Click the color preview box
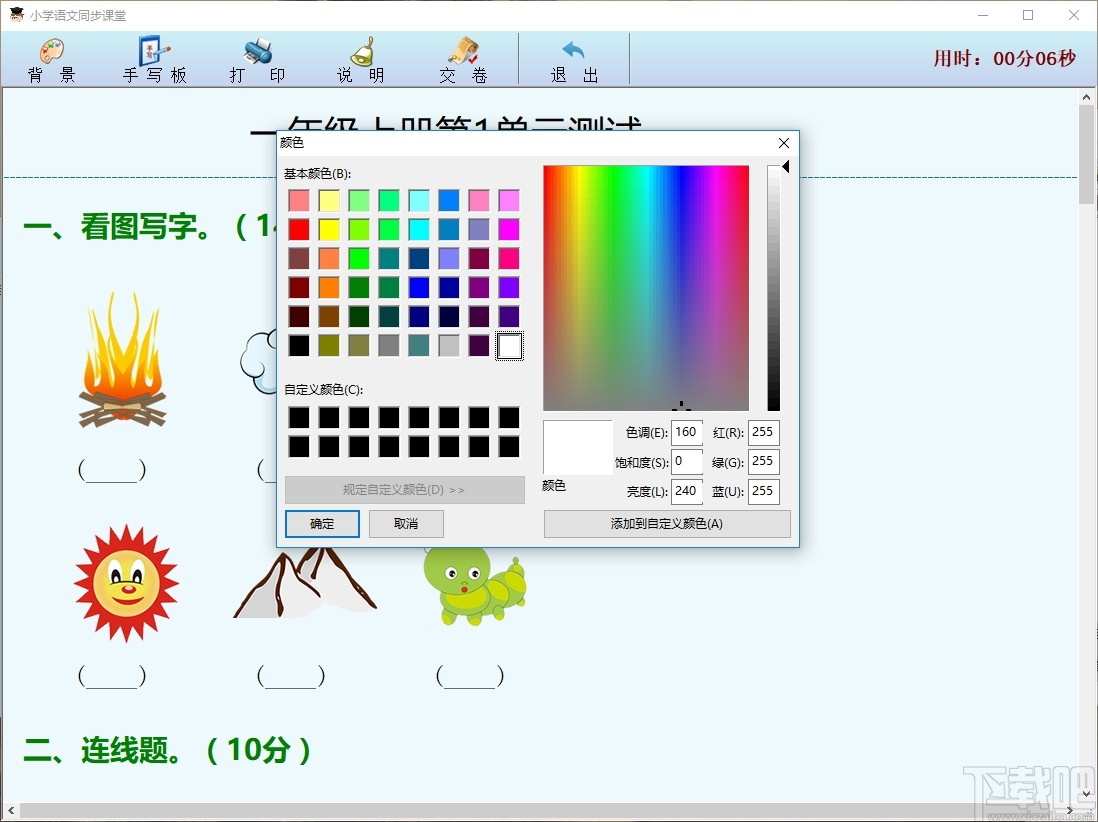 tap(578, 447)
